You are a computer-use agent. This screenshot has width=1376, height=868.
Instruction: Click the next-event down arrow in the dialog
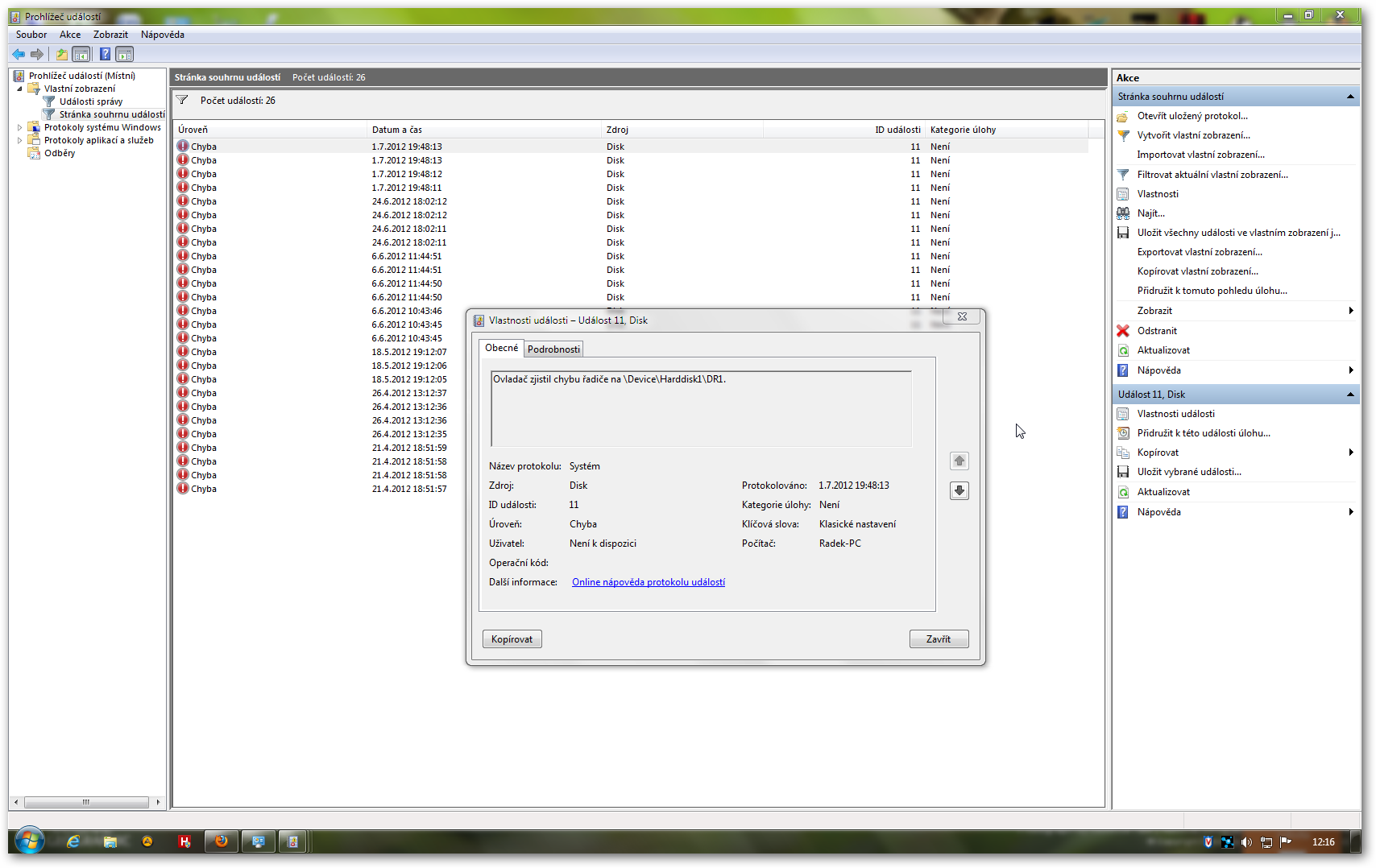click(959, 490)
